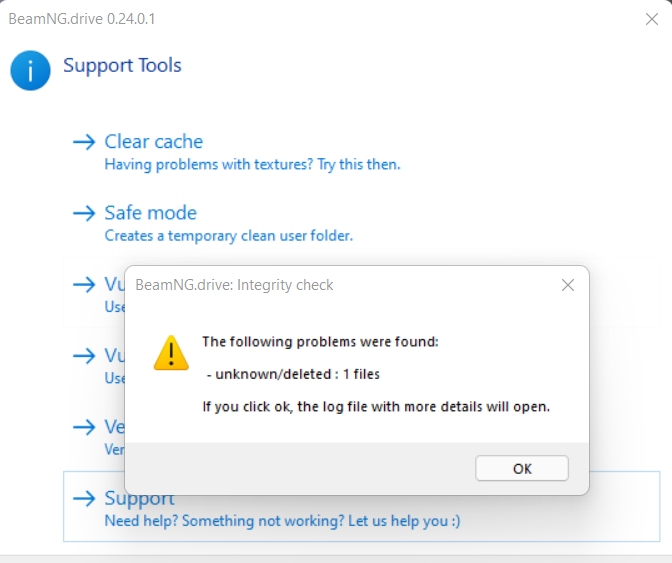Click the arrow icon beside the Support option
Image resolution: width=672 pixels, height=563 pixels.
(x=84, y=498)
